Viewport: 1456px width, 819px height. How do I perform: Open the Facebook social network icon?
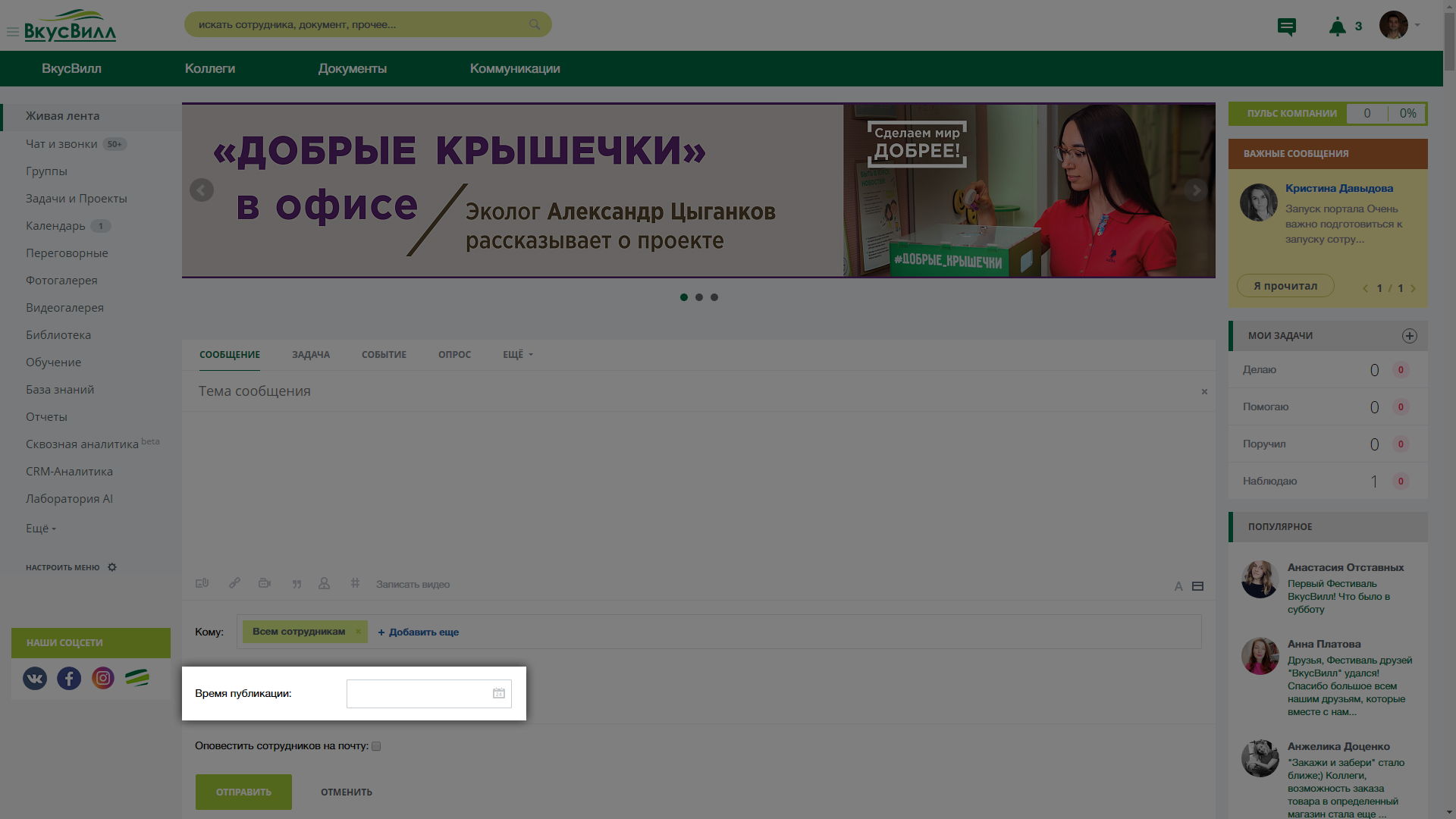(69, 678)
